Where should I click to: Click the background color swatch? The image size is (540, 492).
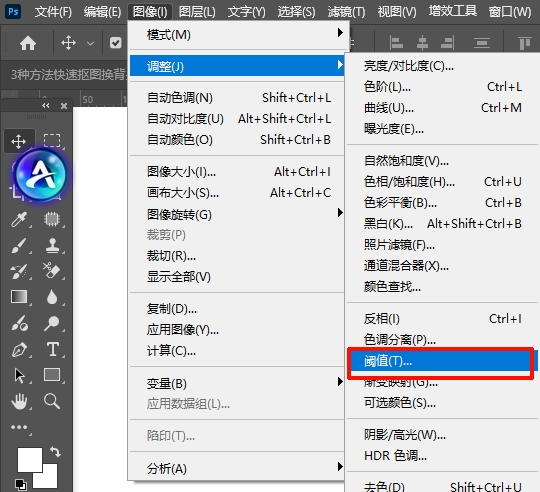49,479
